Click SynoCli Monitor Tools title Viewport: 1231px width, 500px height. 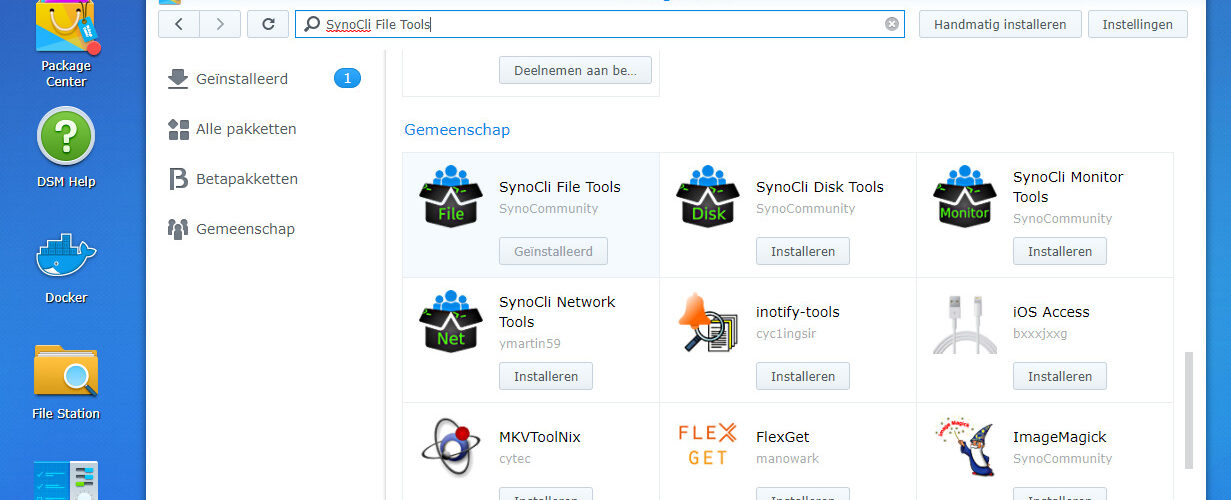(x=1068, y=187)
